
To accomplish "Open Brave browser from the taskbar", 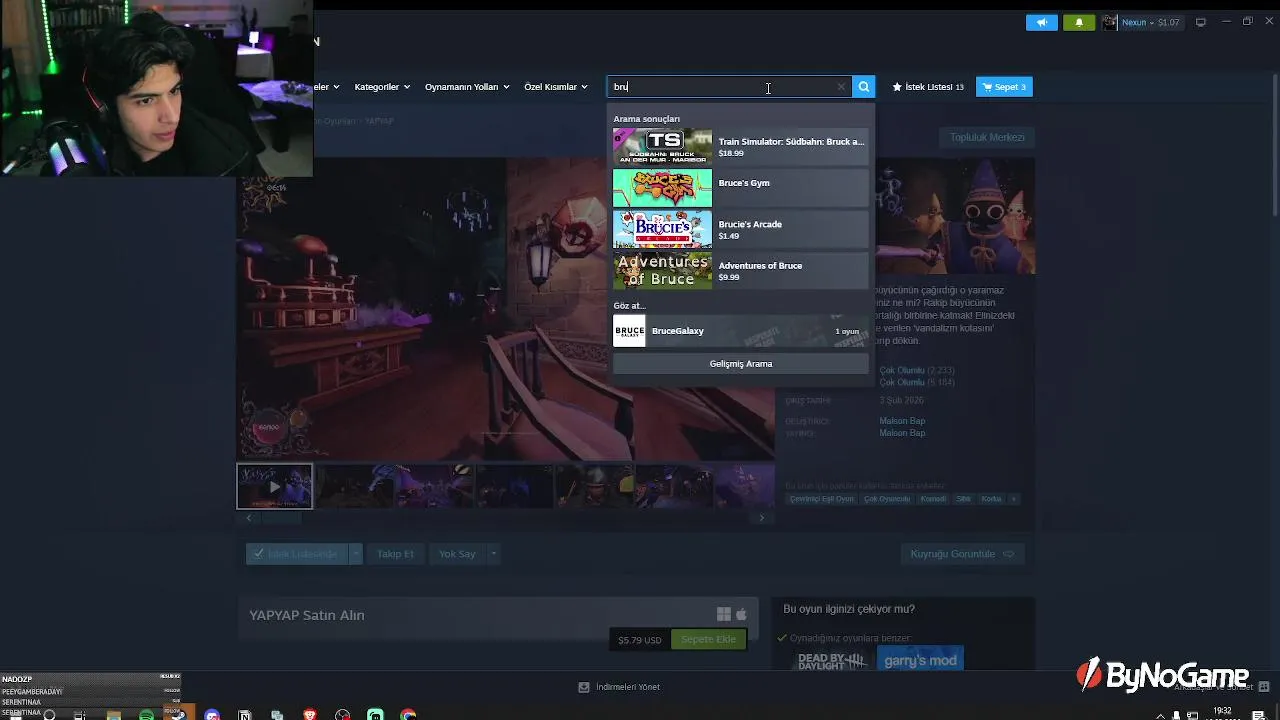I will point(310,715).
